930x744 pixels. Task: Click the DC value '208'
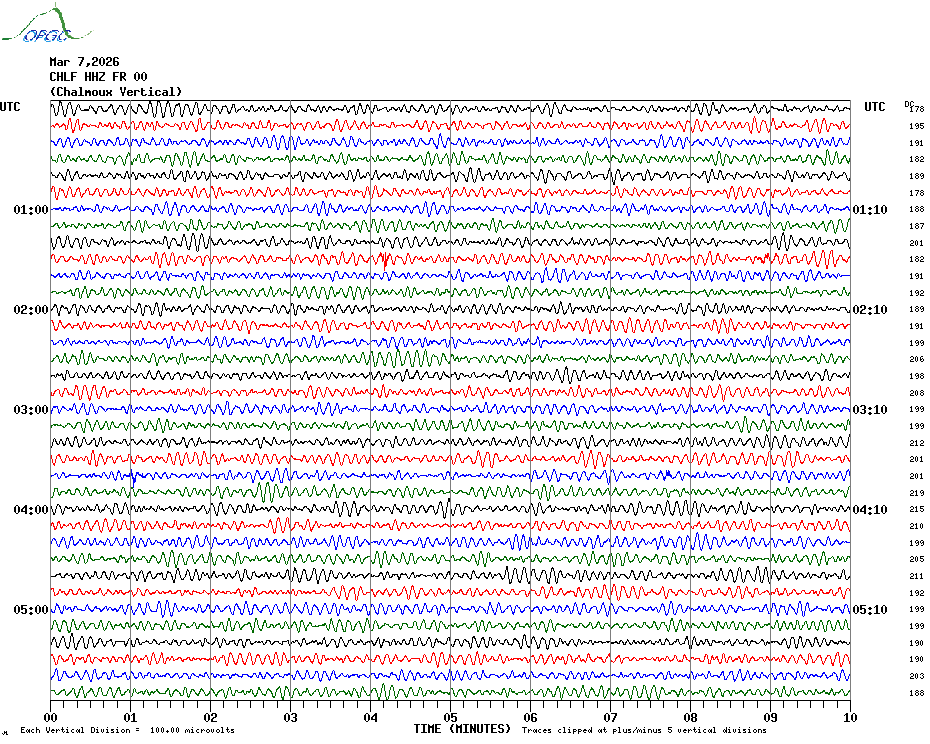click(916, 393)
